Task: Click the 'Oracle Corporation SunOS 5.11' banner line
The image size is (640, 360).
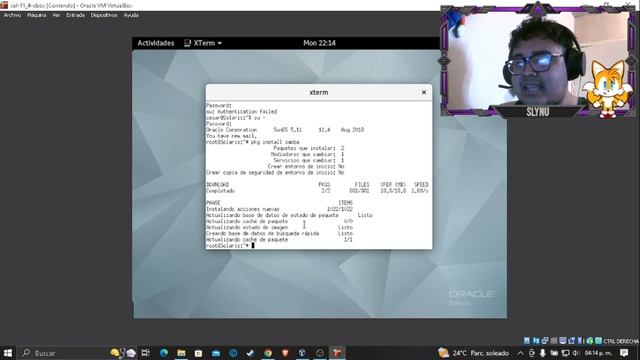Action: coord(285,130)
